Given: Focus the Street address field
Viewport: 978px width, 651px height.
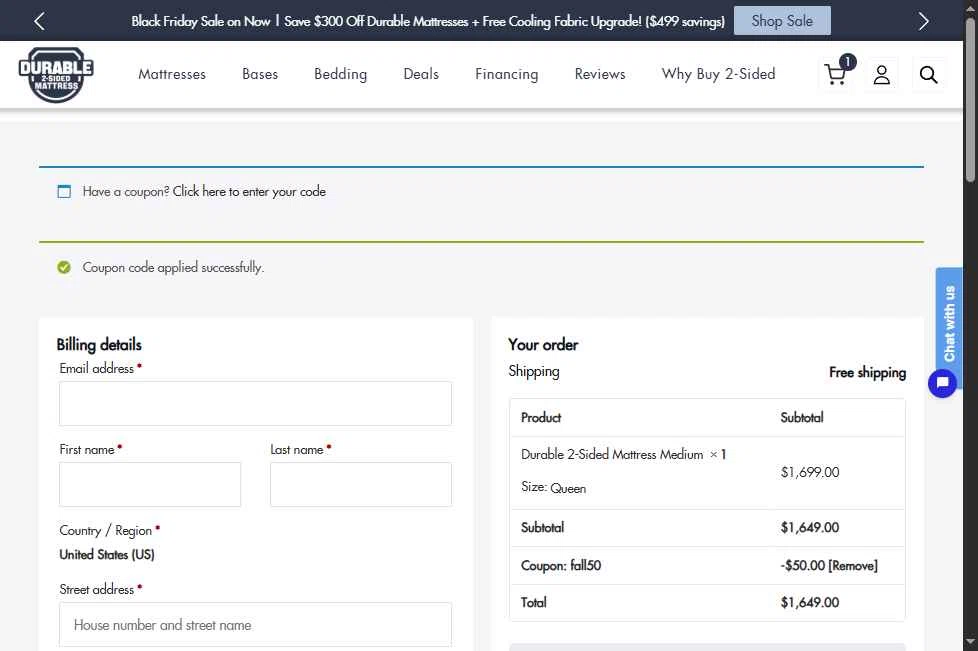Looking at the screenshot, I should pyautogui.click(x=255, y=624).
